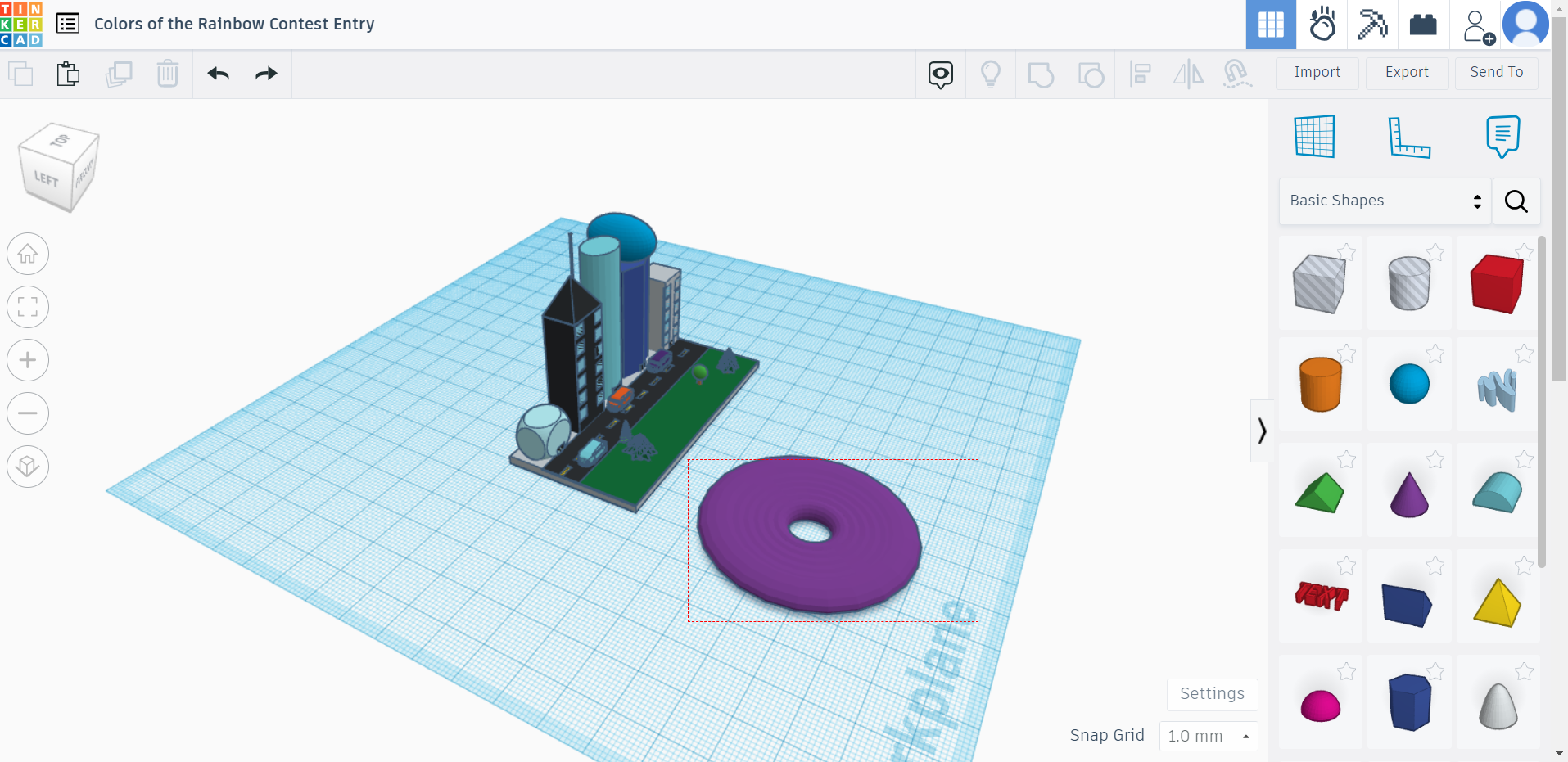
Task: Open the shape search magnifier
Action: pos(1516,201)
